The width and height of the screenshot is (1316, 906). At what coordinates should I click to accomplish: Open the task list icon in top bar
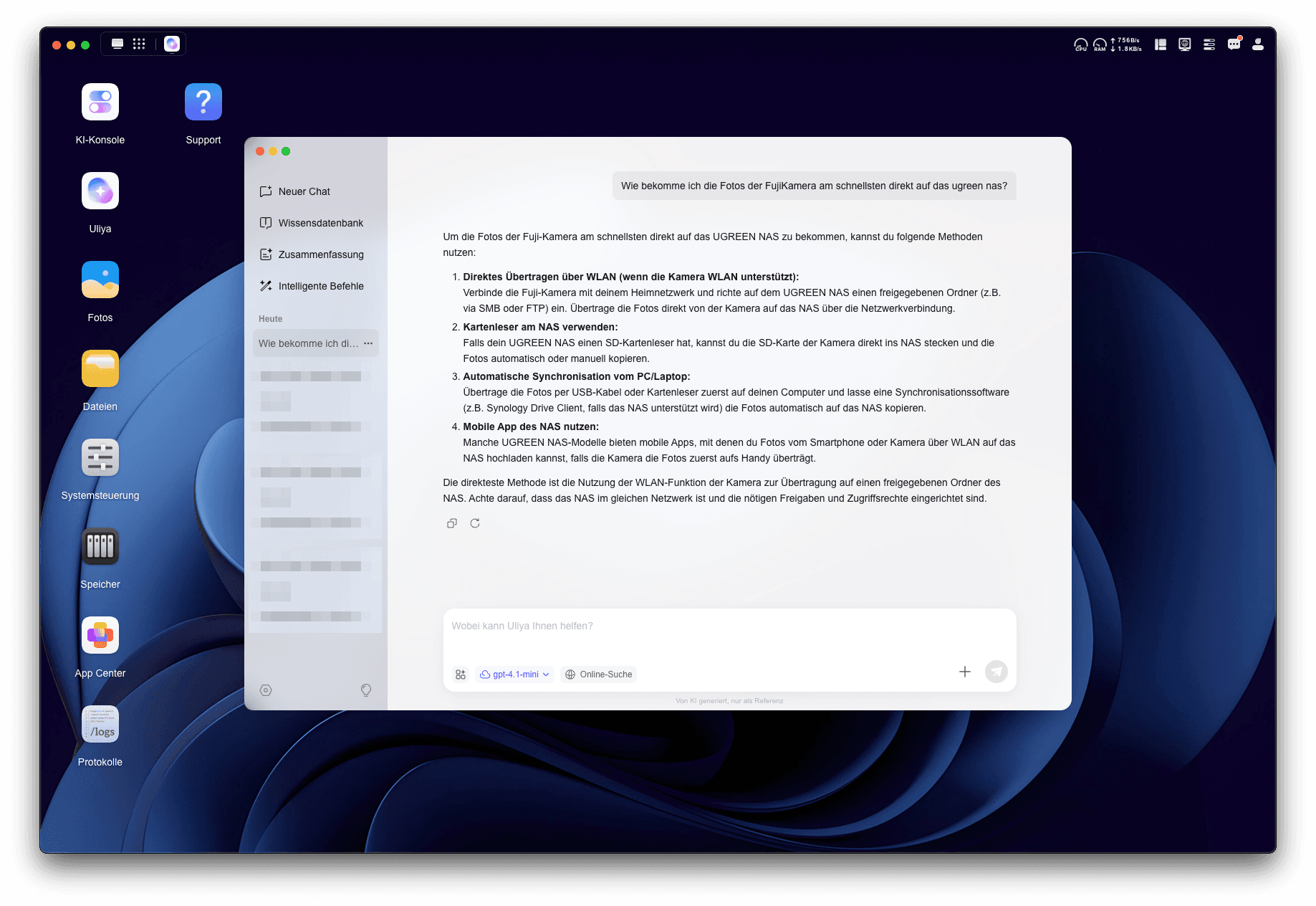coord(1209,44)
